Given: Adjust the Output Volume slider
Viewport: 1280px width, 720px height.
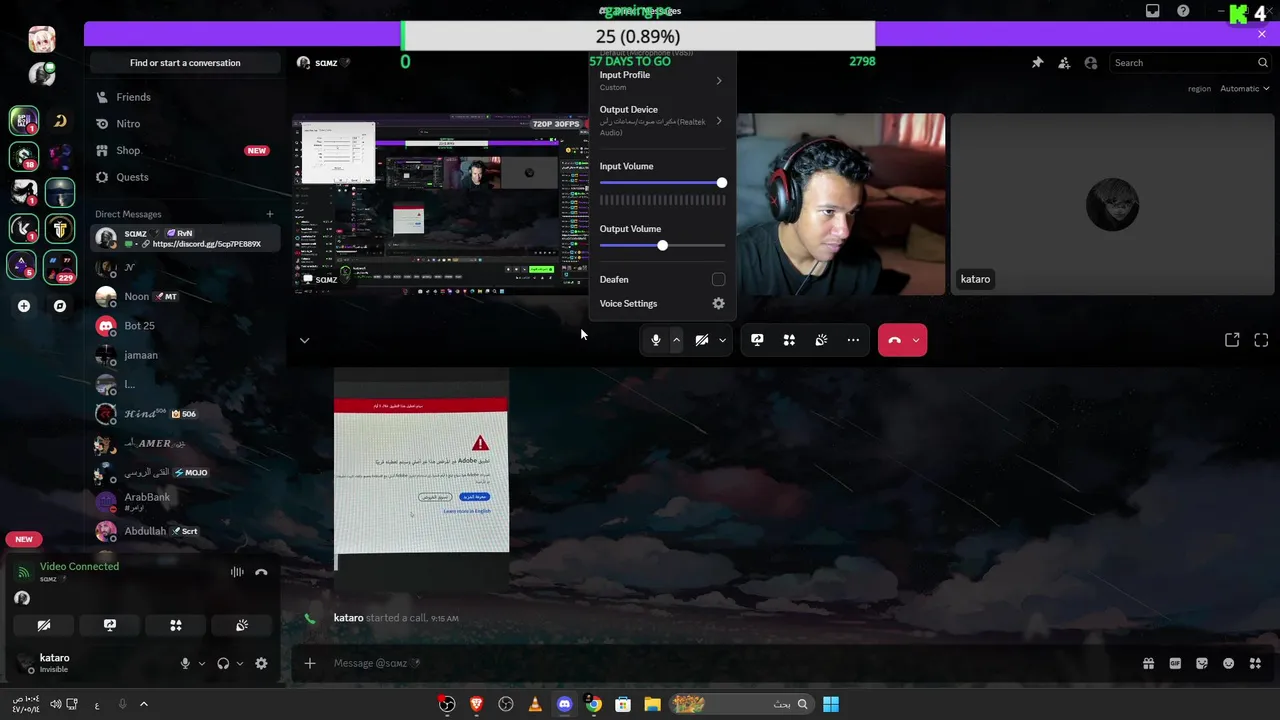Looking at the screenshot, I should 662,245.
